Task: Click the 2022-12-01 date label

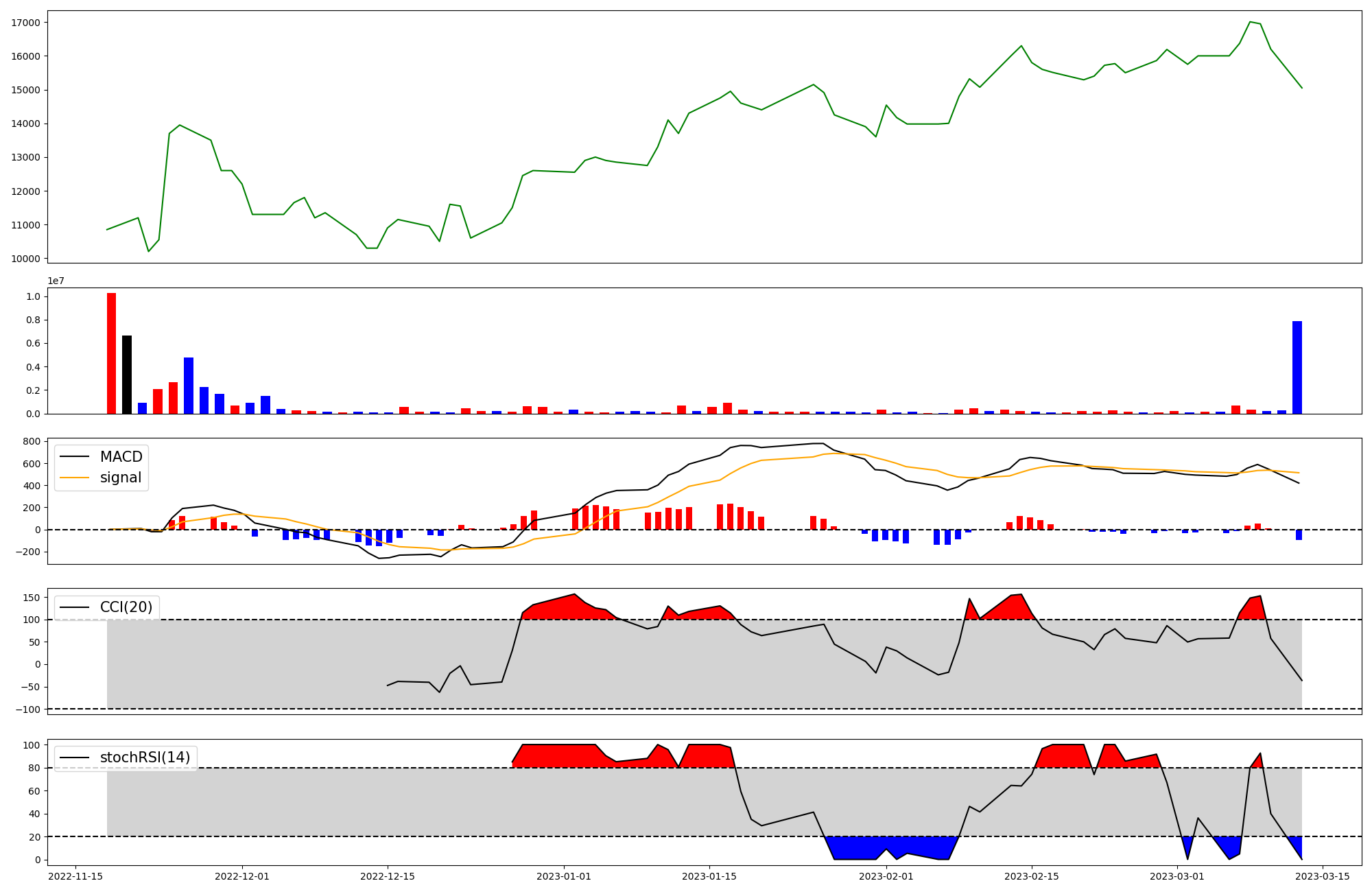Action: (x=242, y=876)
